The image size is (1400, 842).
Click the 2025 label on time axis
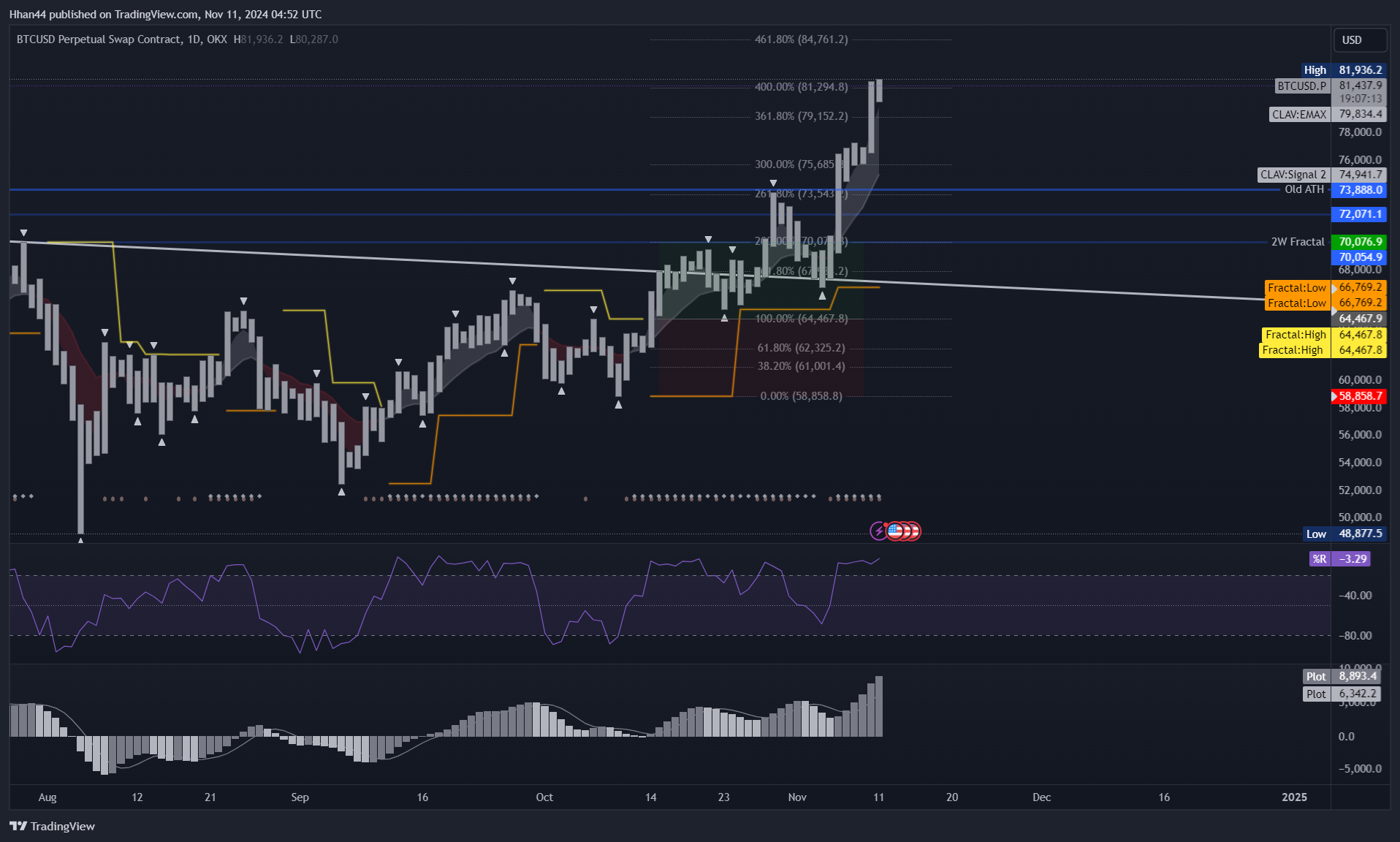point(1294,797)
